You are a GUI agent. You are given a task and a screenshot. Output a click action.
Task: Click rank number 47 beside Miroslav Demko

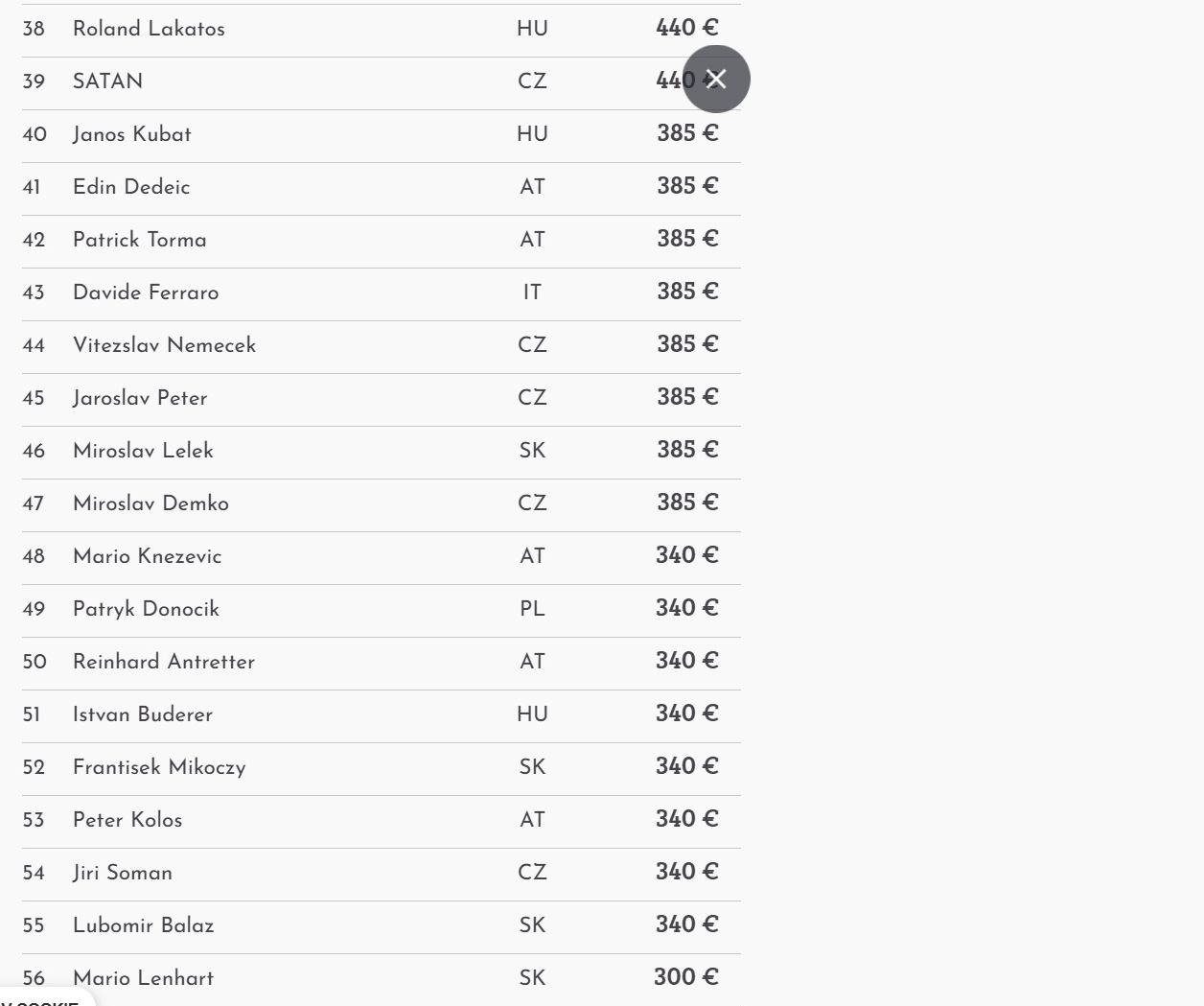coord(34,503)
